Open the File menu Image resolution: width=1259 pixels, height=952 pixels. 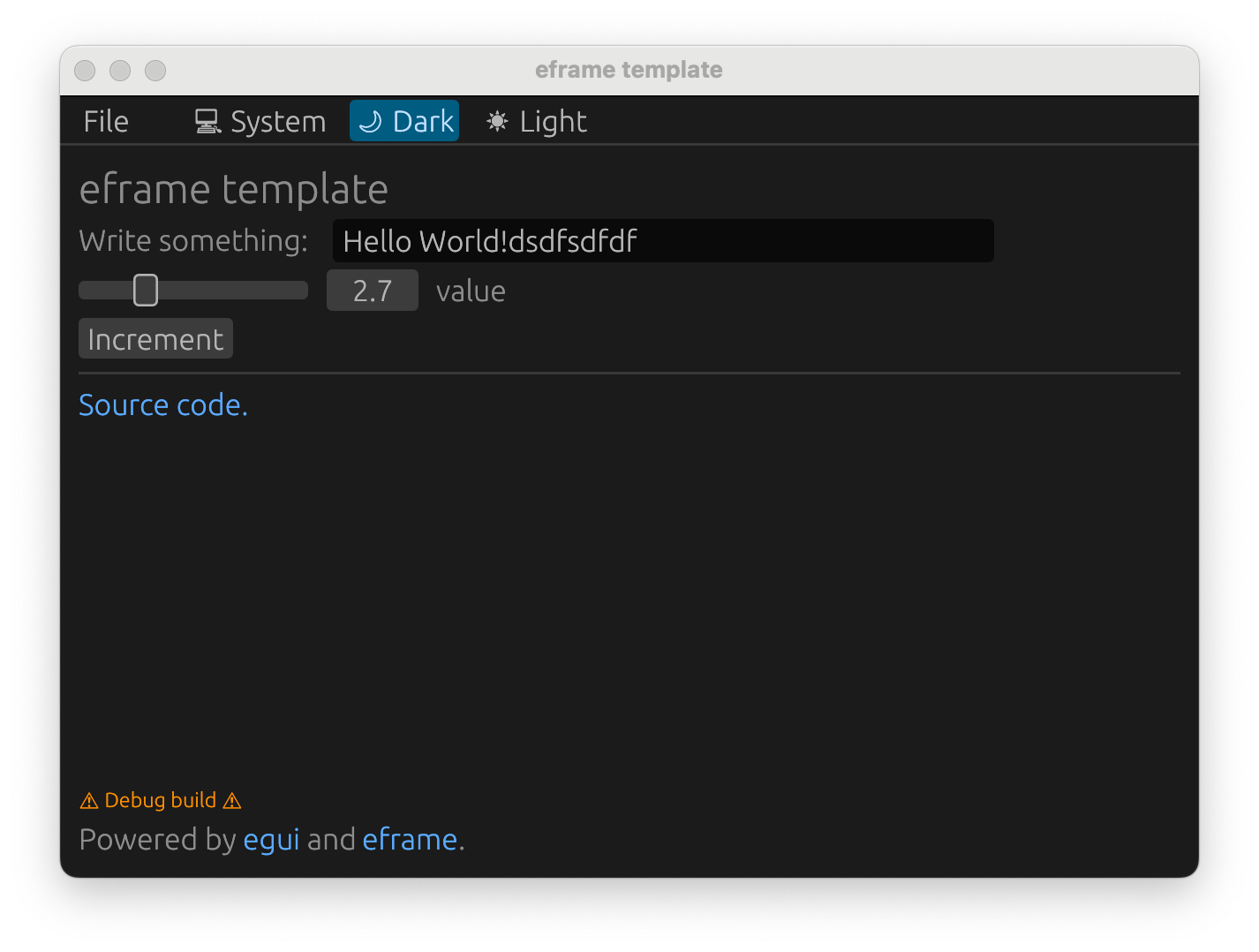[x=106, y=122]
